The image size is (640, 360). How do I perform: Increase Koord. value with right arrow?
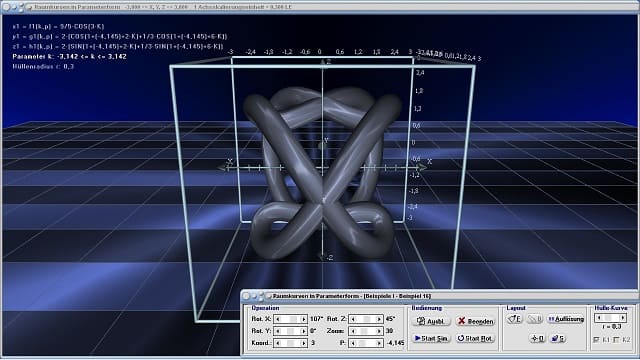[x=304, y=343]
